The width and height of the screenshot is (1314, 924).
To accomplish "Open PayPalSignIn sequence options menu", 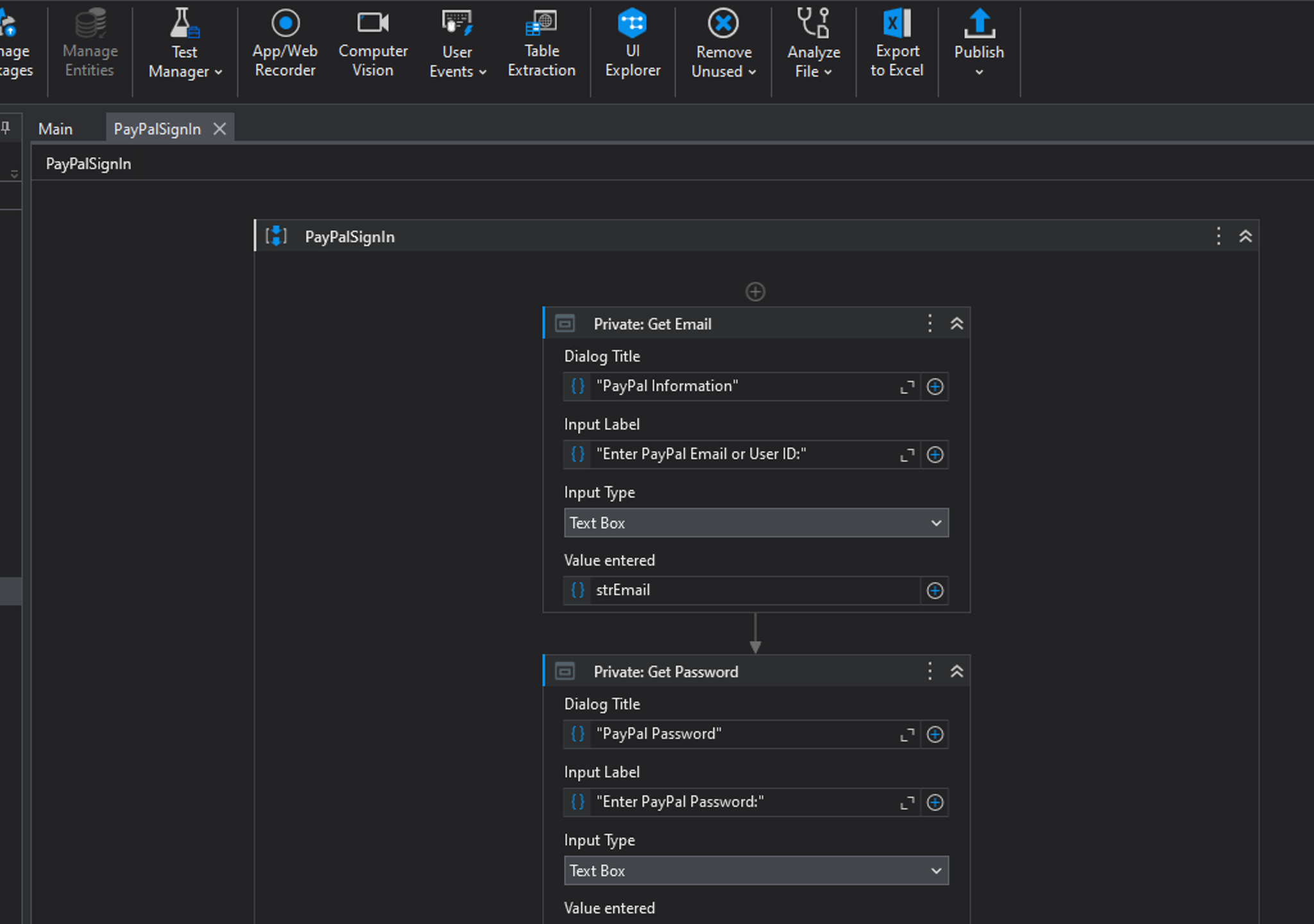I will pyautogui.click(x=1218, y=236).
